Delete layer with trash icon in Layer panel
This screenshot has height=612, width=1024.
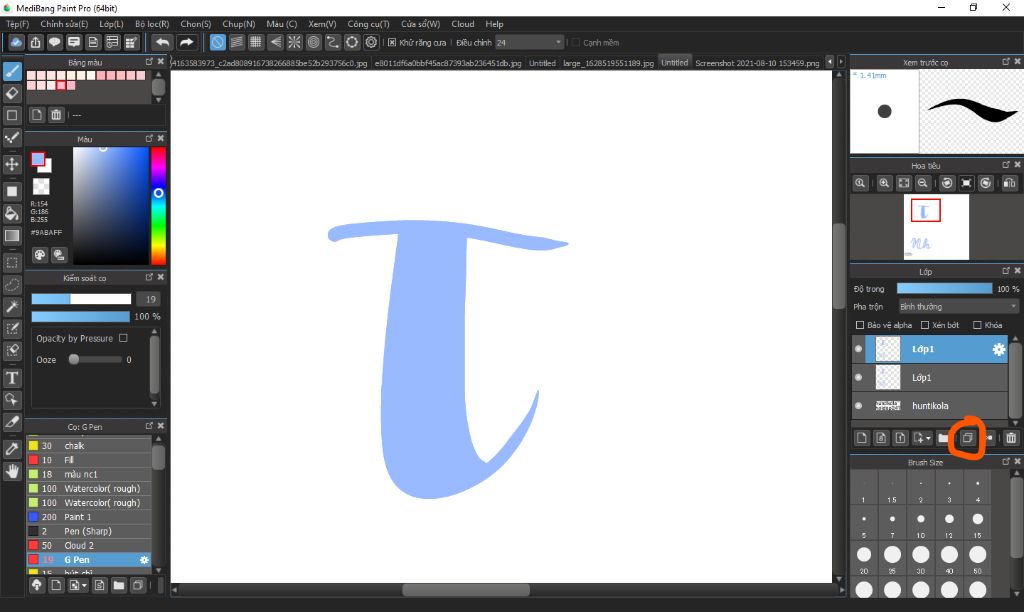[x=1011, y=438]
